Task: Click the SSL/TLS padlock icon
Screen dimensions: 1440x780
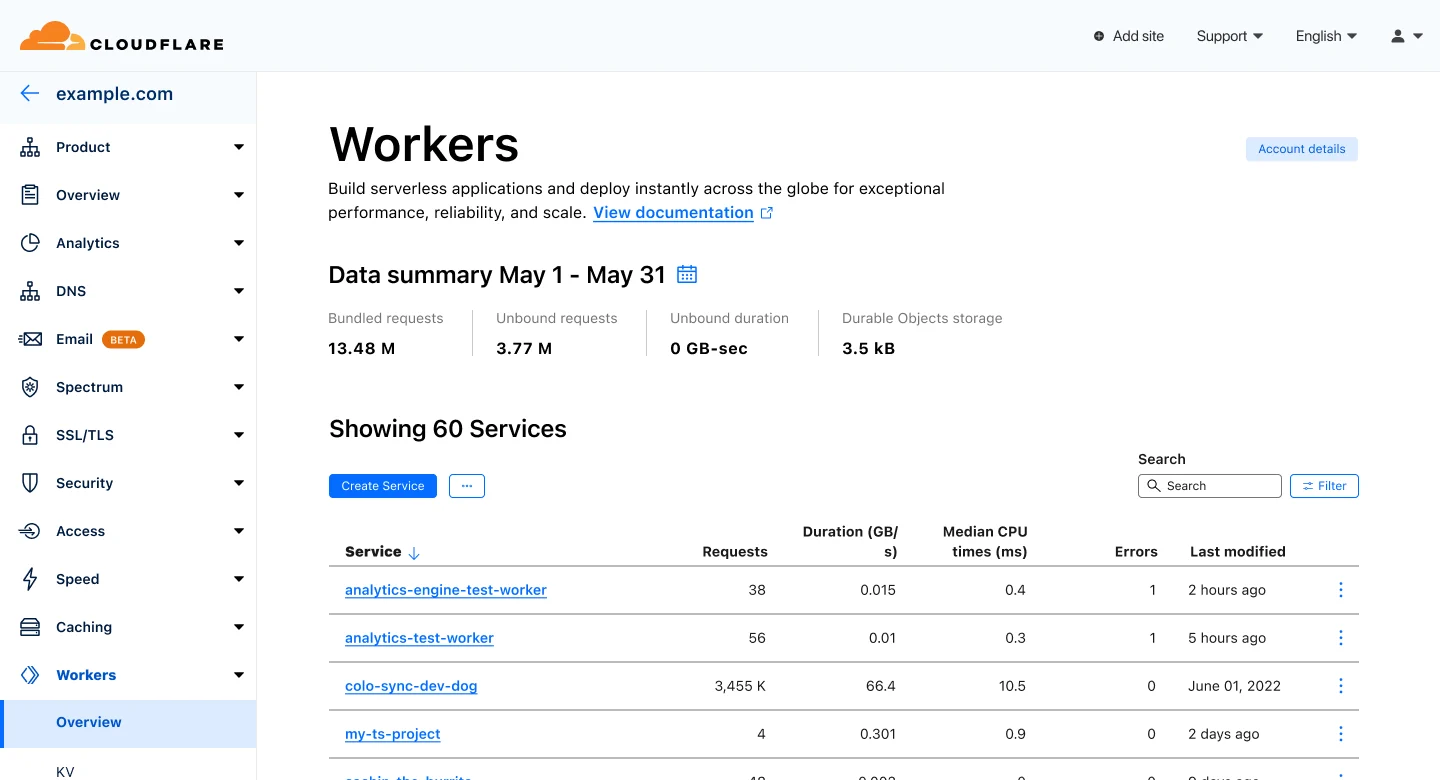Action: tap(30, 435)
